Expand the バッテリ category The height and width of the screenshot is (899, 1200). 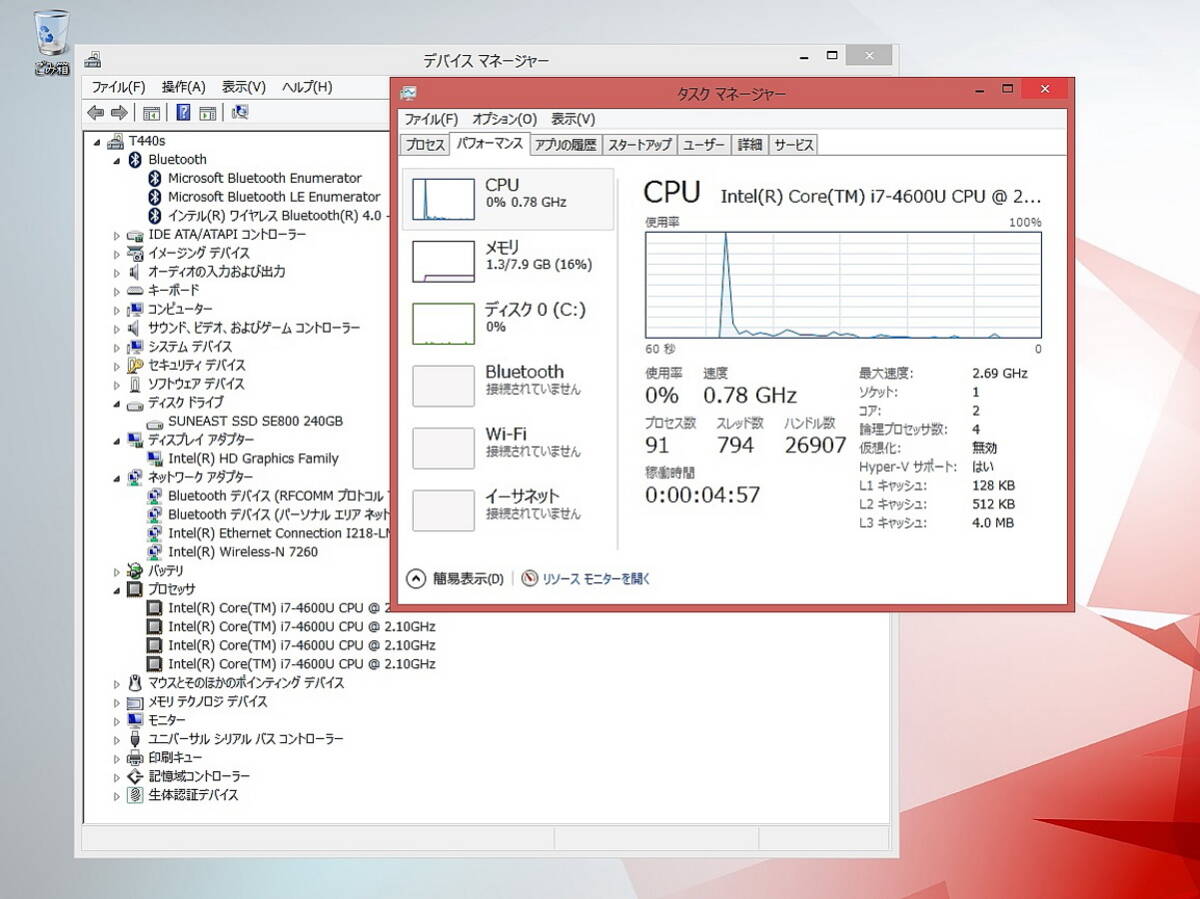click(x=117, y=571)
